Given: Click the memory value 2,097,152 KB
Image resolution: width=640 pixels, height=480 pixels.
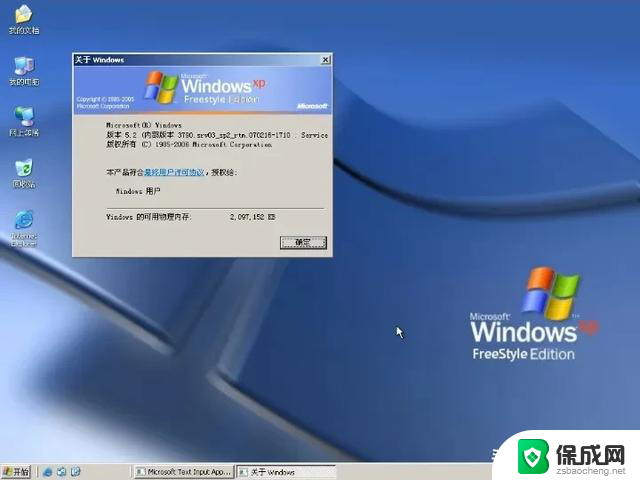Looking at the screenshot, I should coord(253,217).
